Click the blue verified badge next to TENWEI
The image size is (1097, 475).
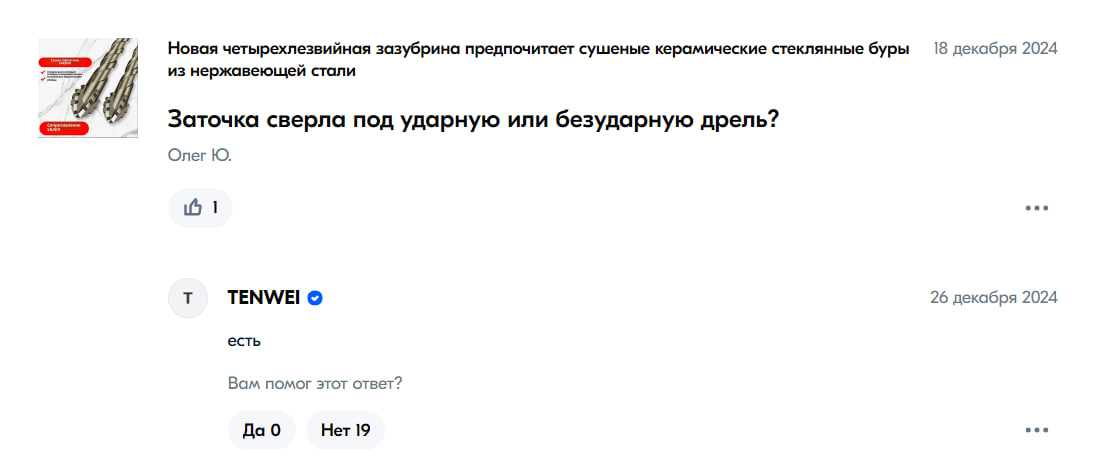pyautogui.click(x=315, y=298)
